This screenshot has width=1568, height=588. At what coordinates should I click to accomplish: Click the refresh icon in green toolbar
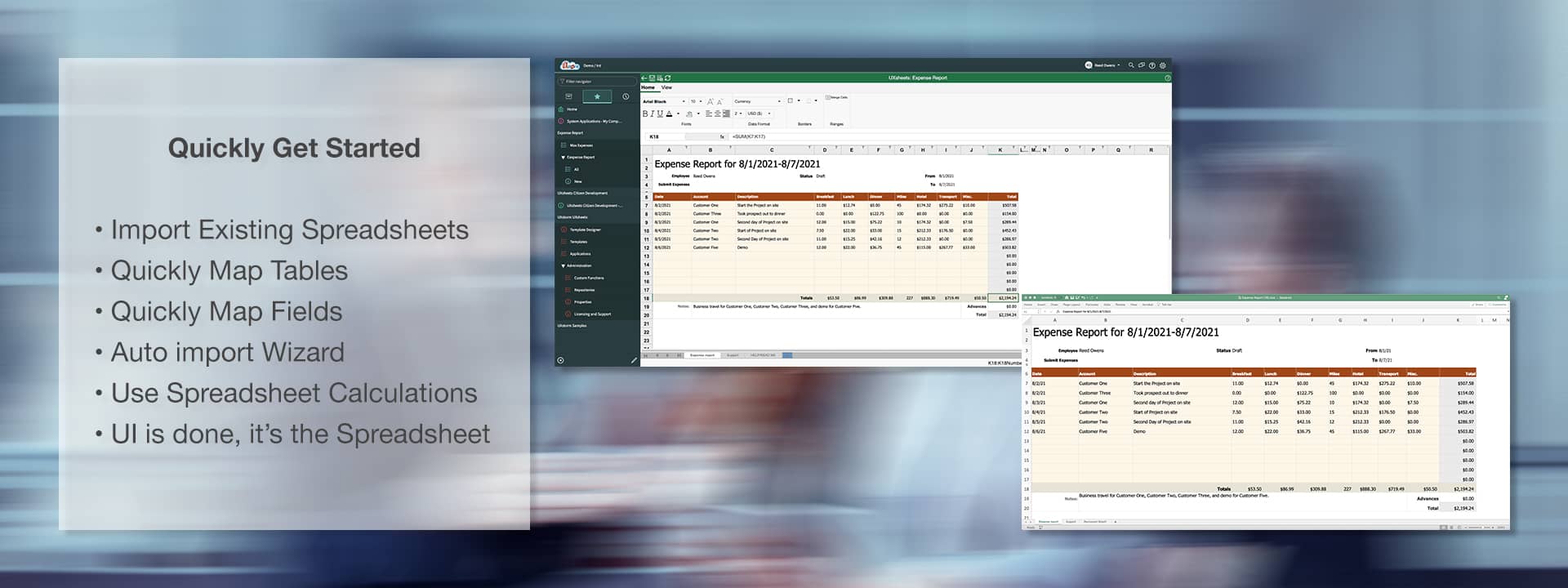668,78
